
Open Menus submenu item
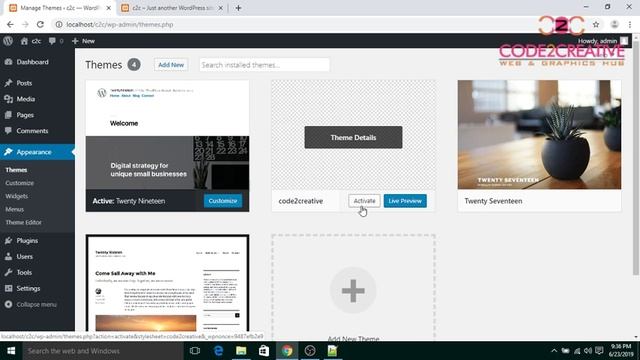(15, 209)
